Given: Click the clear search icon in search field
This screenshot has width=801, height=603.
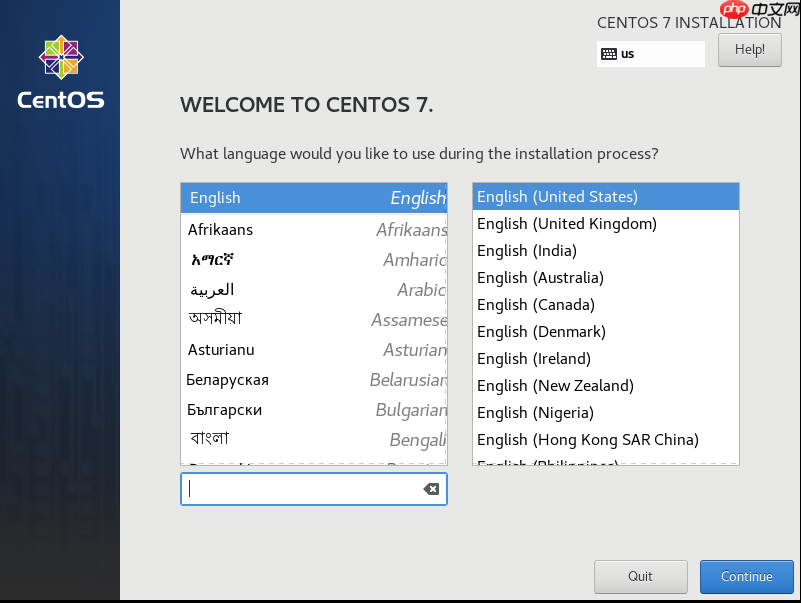Looking at the screenshot, I should coord(430,489).
